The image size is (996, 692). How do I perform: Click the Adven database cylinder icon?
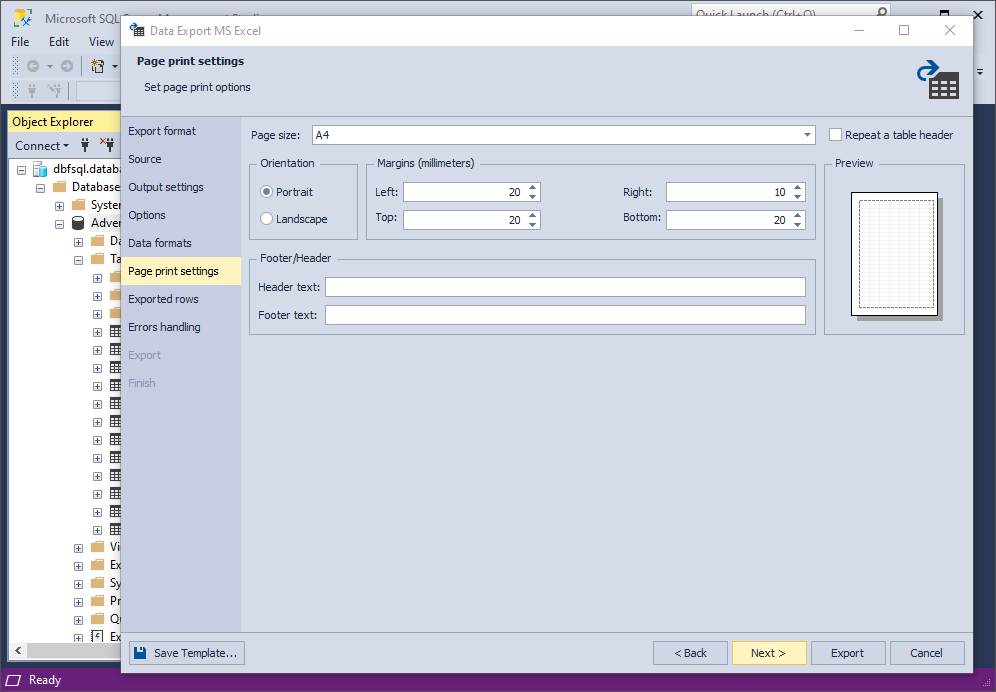(78, 223)
